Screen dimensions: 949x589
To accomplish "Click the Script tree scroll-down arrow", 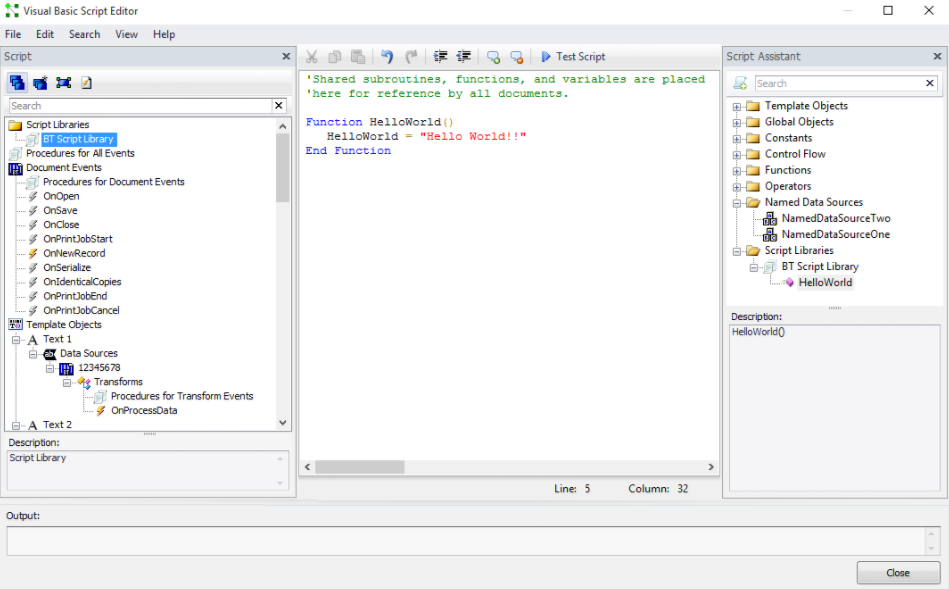I will [283, 423].
